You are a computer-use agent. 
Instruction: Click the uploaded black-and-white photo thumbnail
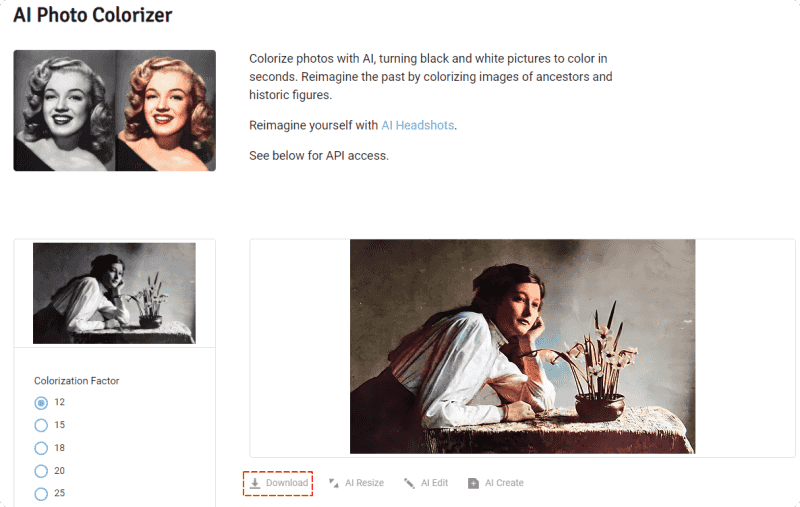point(114,293)
